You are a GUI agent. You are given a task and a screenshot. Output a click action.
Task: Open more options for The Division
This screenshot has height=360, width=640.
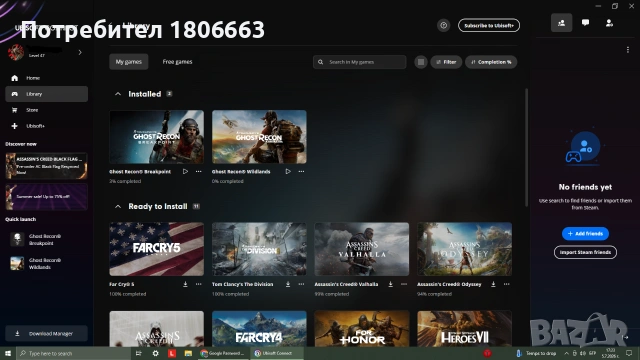[x=301, y=284]
